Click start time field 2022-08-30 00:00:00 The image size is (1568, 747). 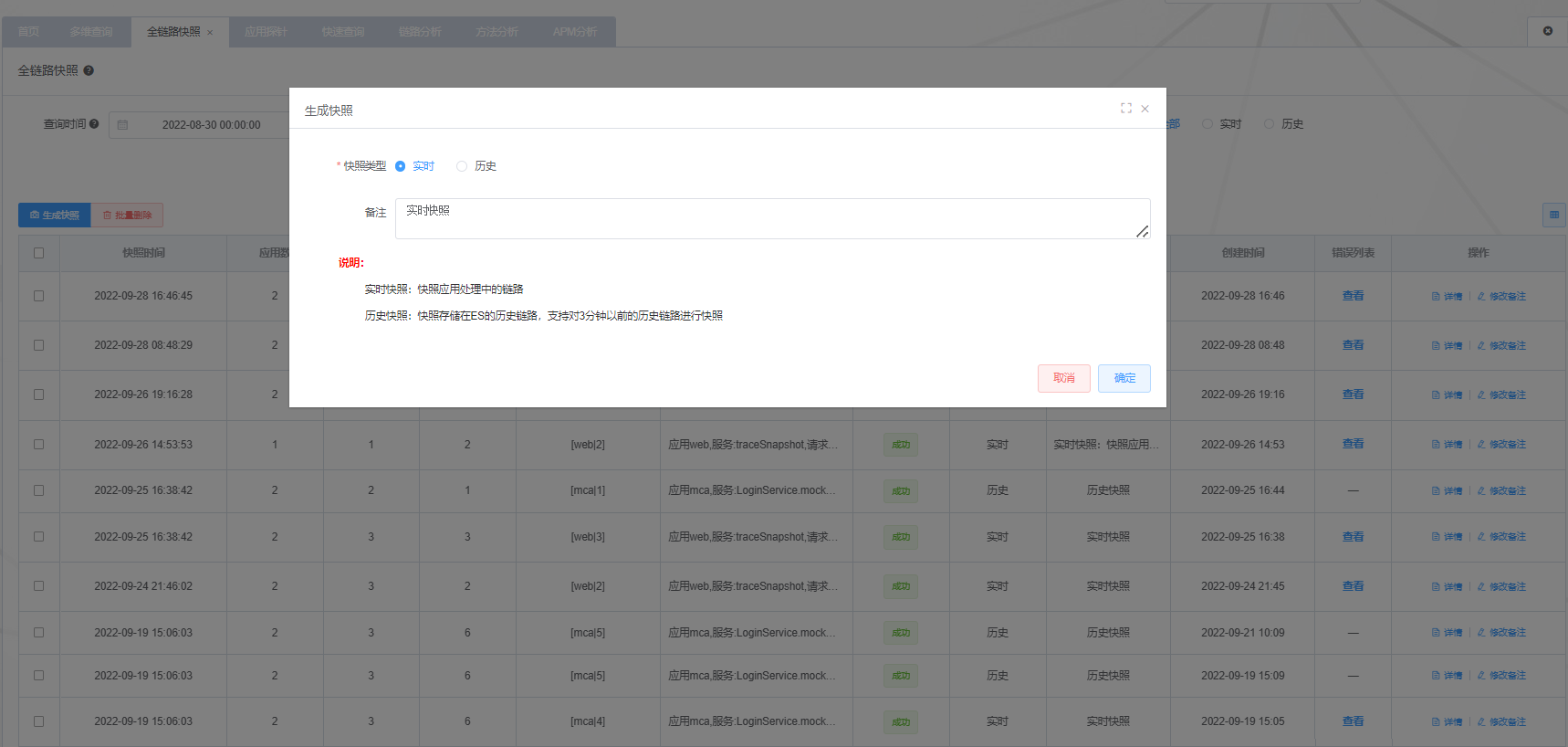(211, 125)
